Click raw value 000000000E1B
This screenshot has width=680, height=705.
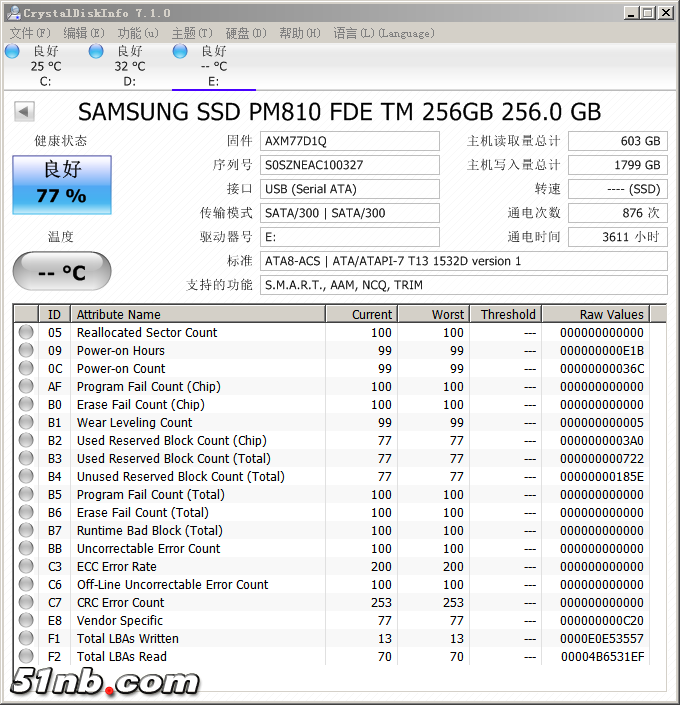(x=602, y=351)
